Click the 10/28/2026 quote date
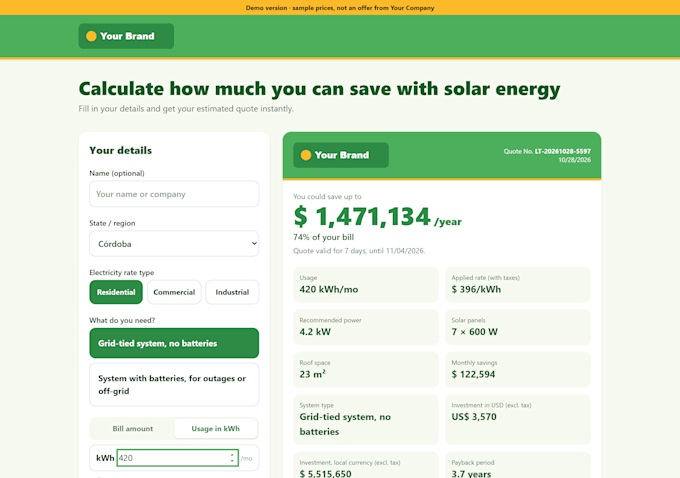 (x=574, y=160)
